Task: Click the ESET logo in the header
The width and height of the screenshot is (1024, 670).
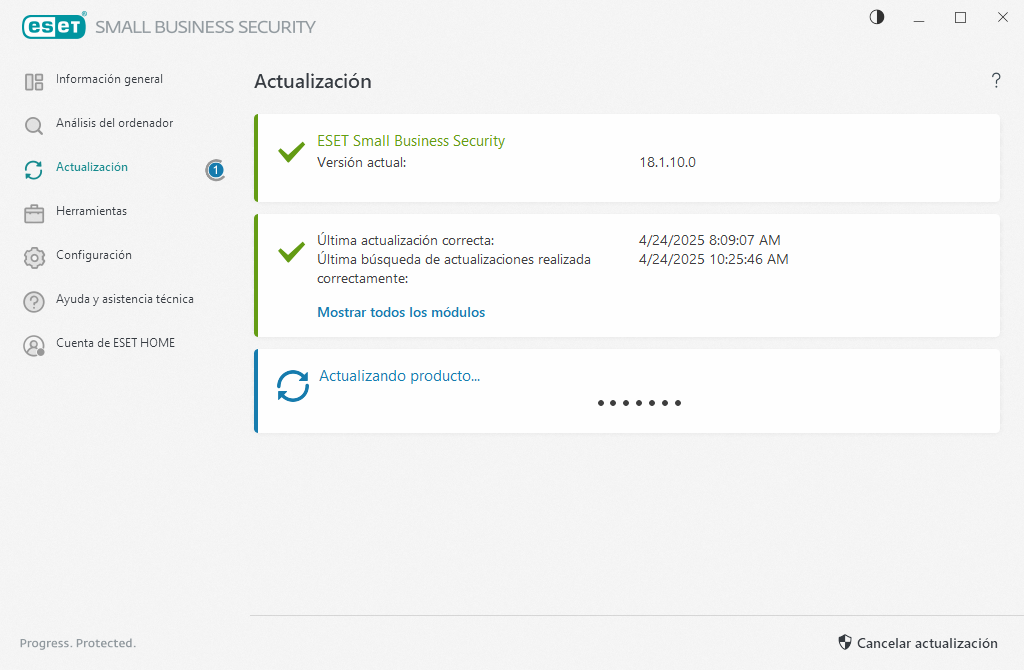Action: point(54,26)
